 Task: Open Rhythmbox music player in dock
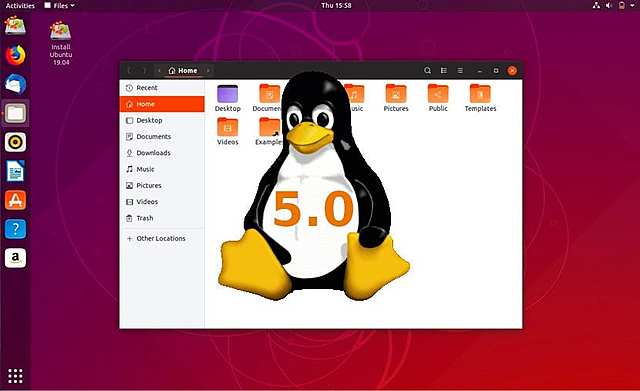(16, 142)
